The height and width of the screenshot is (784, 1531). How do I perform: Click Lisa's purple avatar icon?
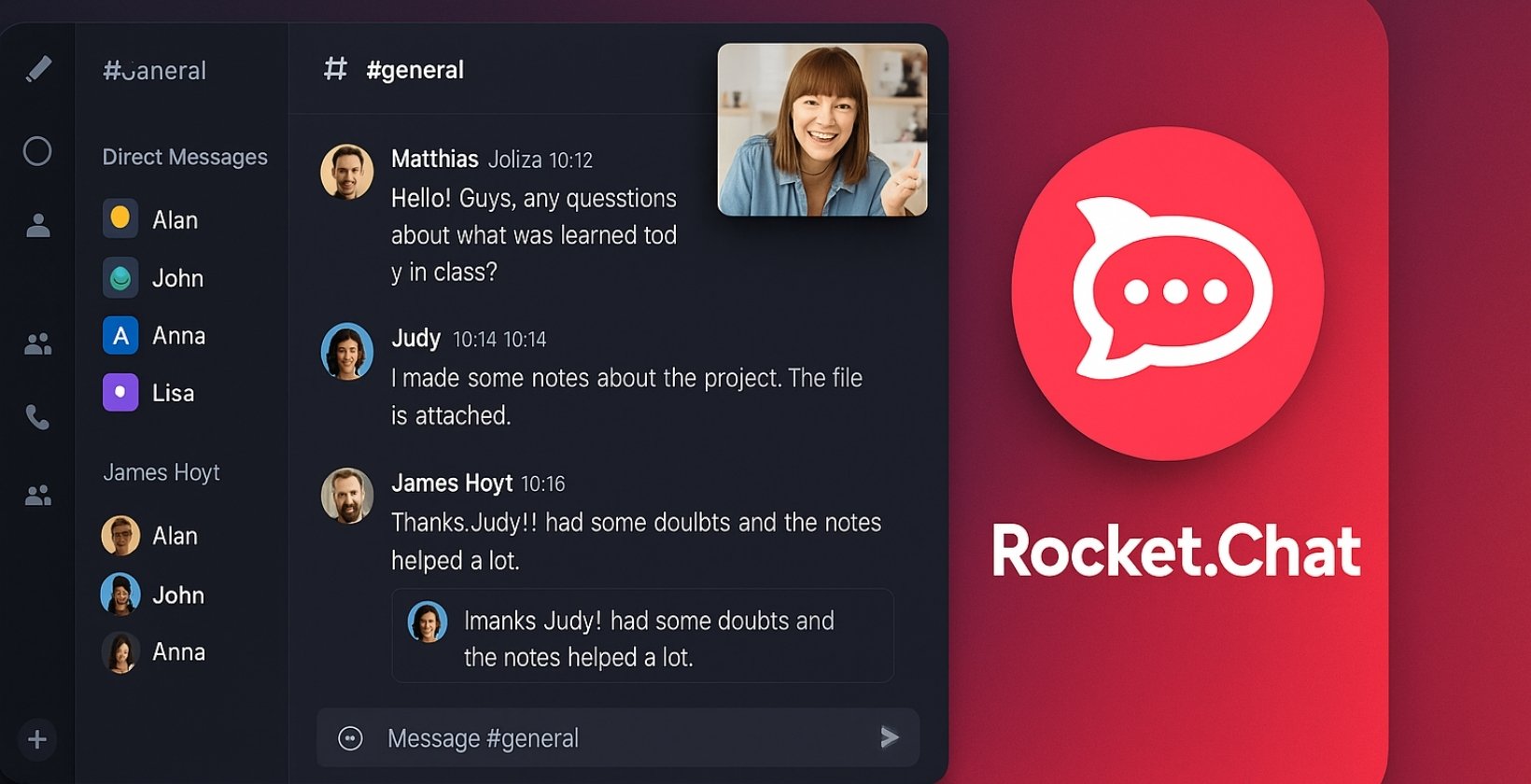tap(120, 392)
